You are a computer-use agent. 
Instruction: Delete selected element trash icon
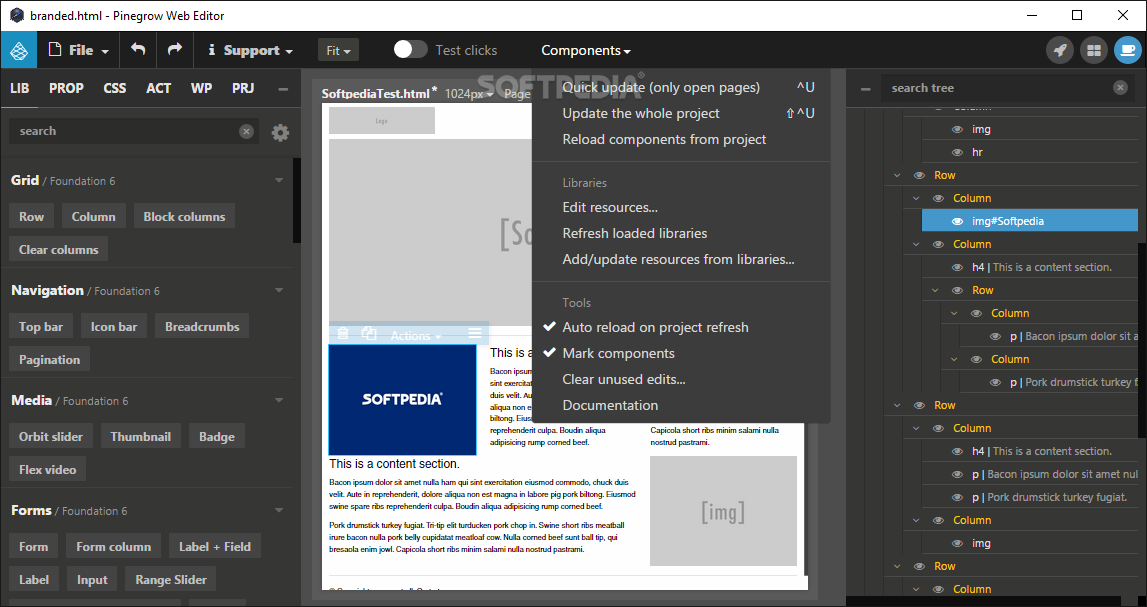342,334
